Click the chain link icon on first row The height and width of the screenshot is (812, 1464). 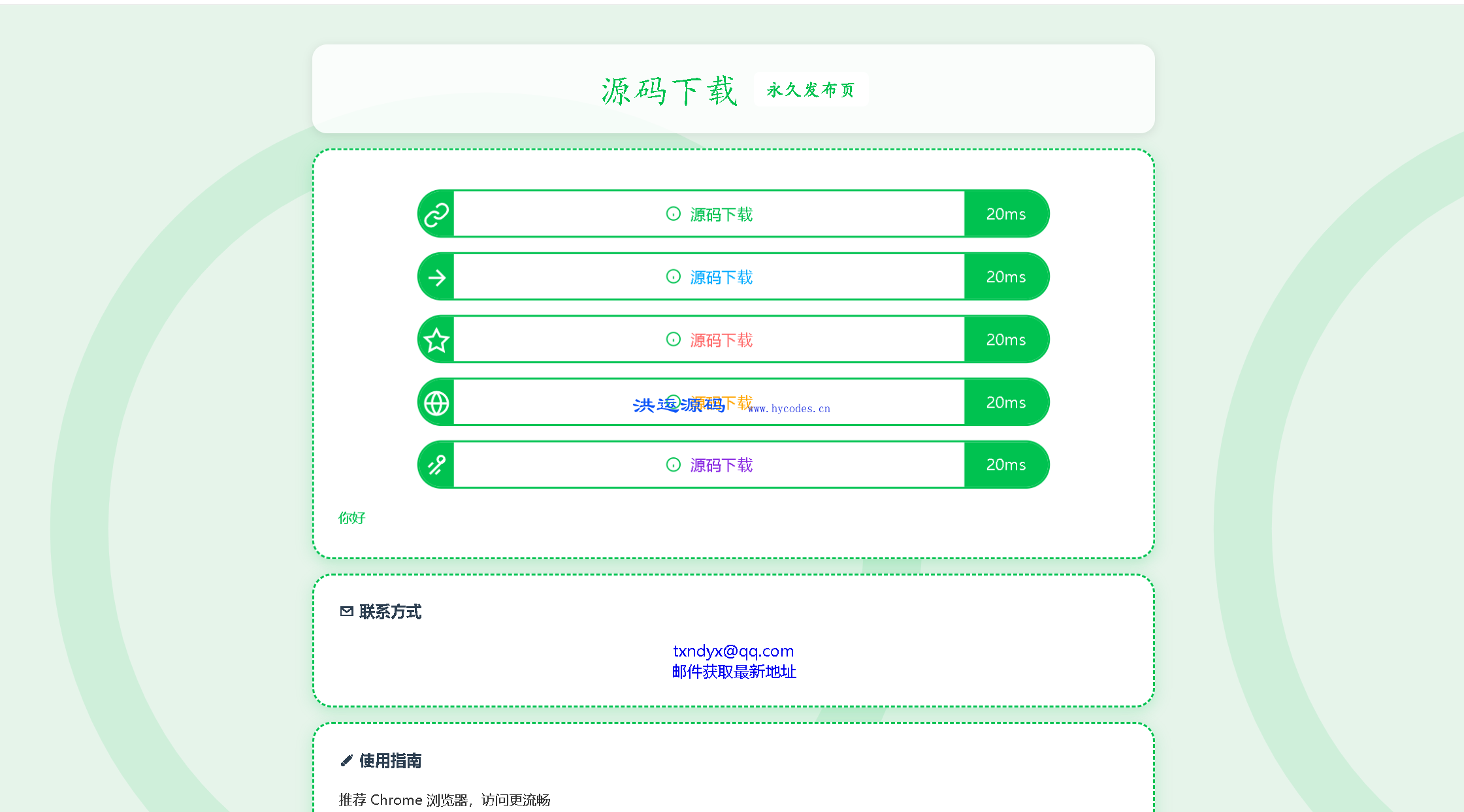coord(436,214)
